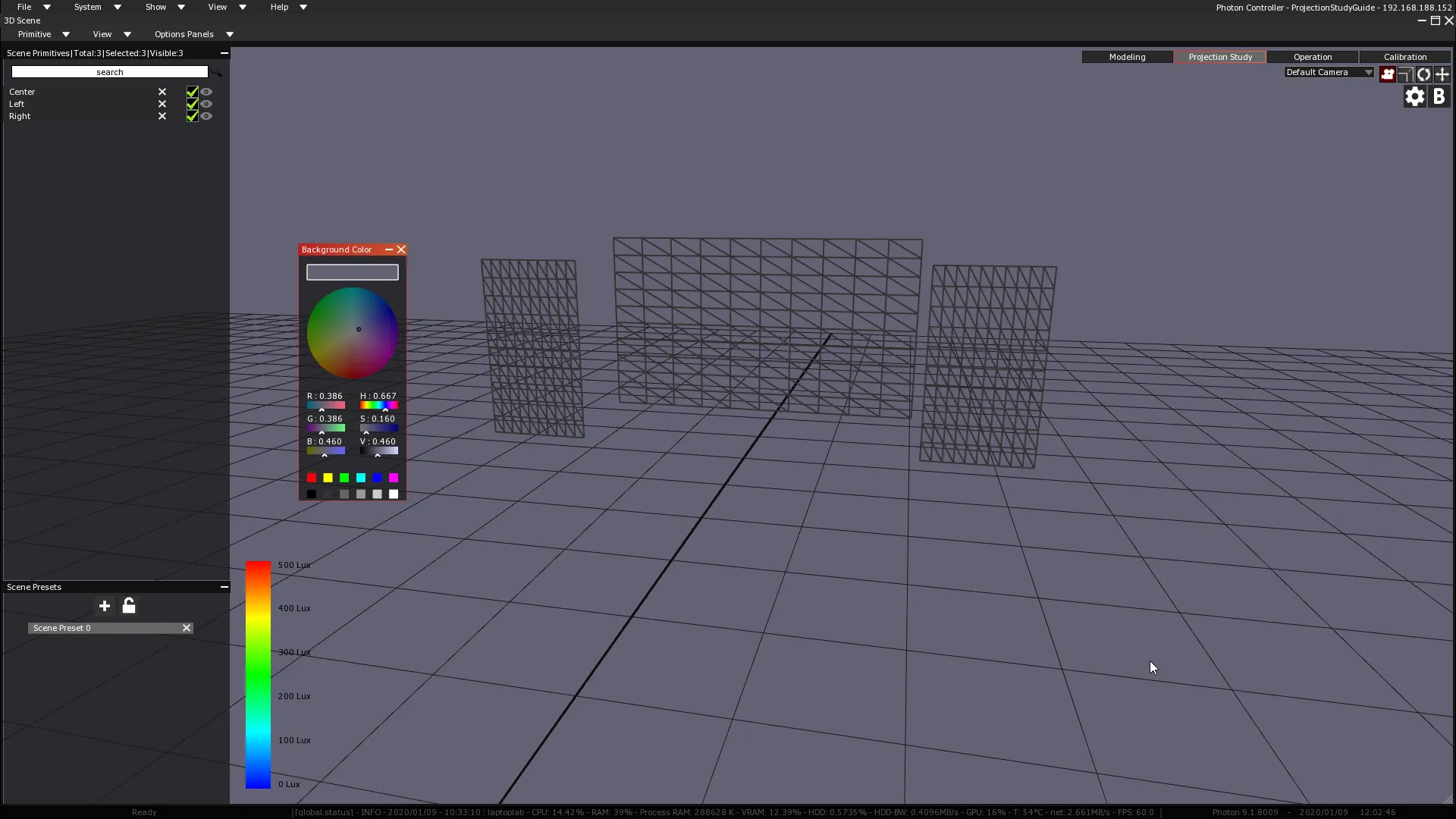Click the primitives search field
The height and width of the screenshot is (819, 1456).
click(x=110, y=72)
